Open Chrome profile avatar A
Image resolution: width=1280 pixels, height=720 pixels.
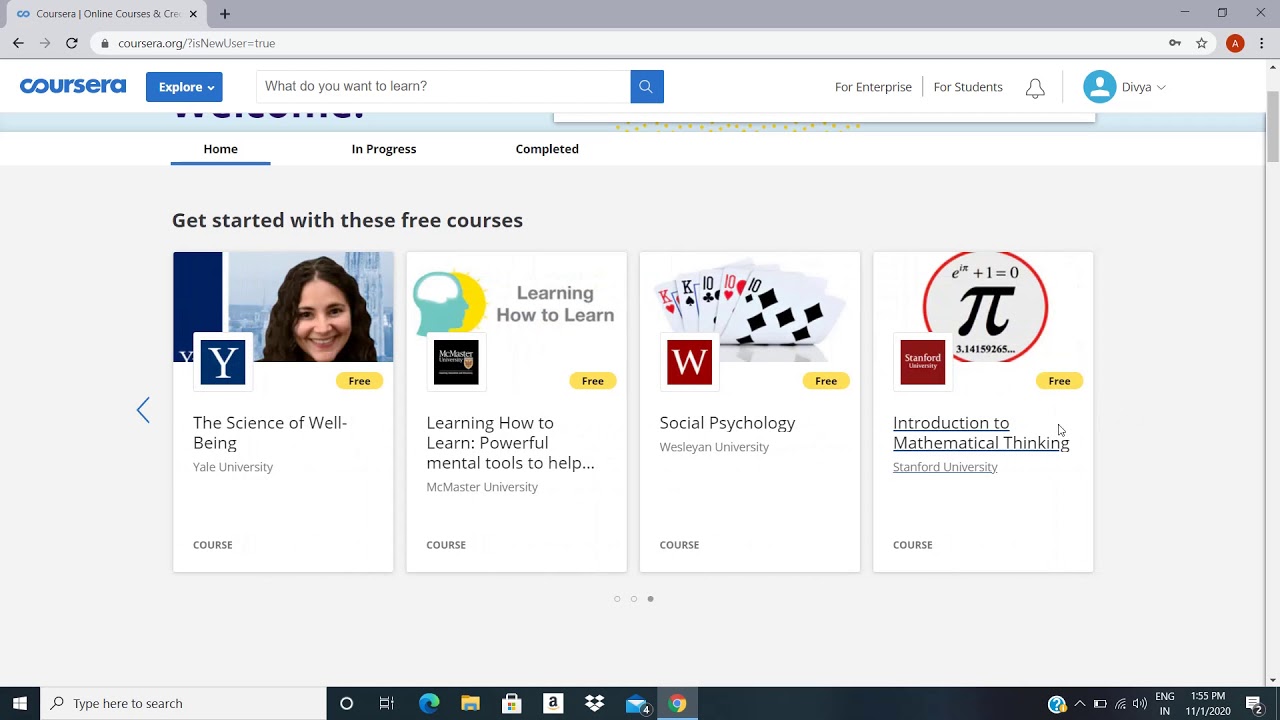[x=1235, y=43]
